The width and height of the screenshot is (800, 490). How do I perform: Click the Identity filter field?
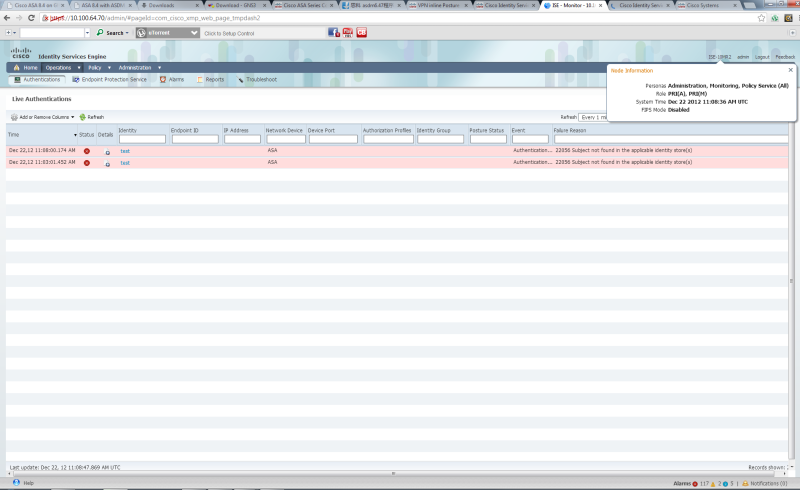[x=142, y=139]
